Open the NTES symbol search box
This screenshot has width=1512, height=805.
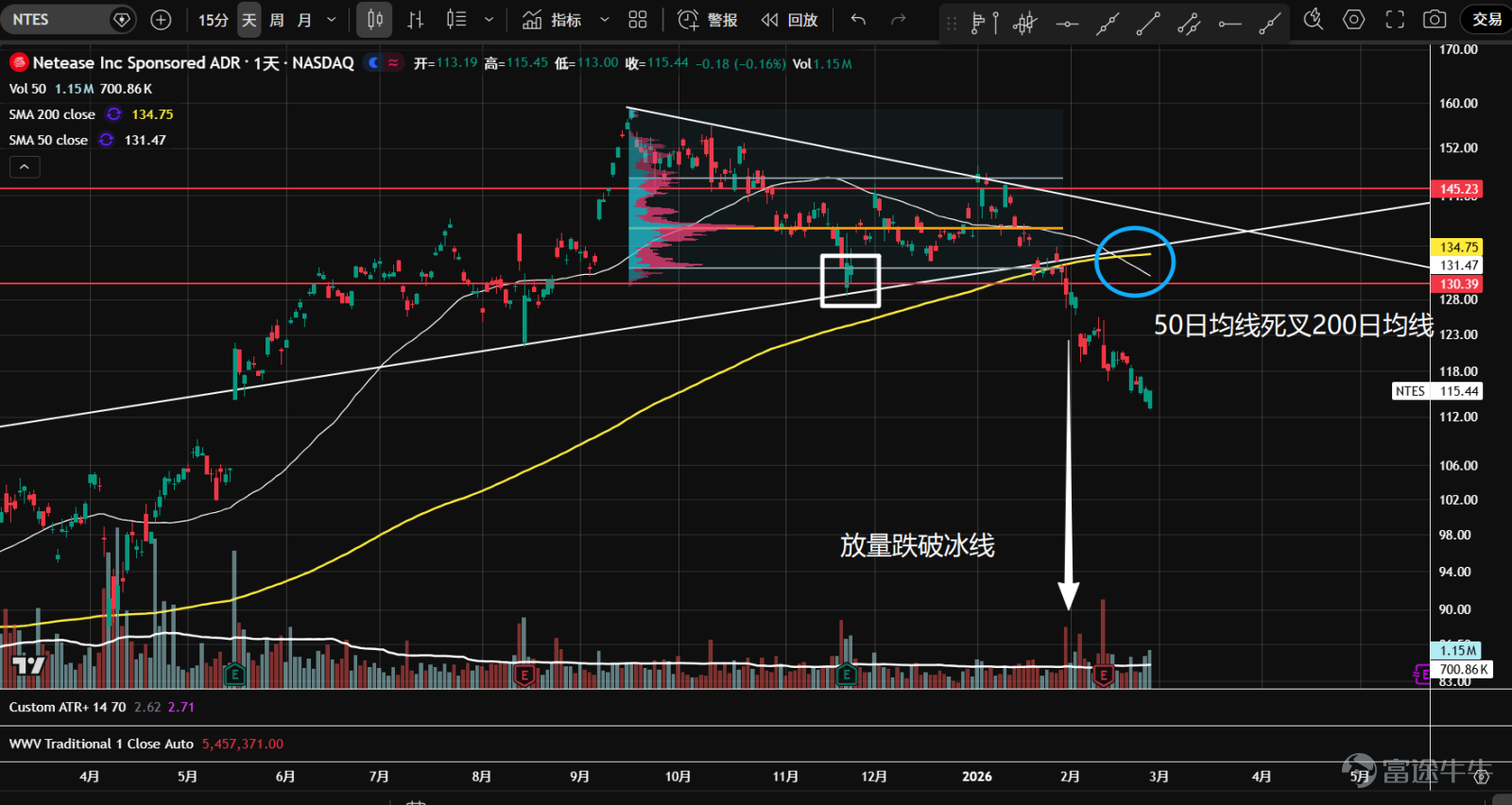(x=68, y=19)
